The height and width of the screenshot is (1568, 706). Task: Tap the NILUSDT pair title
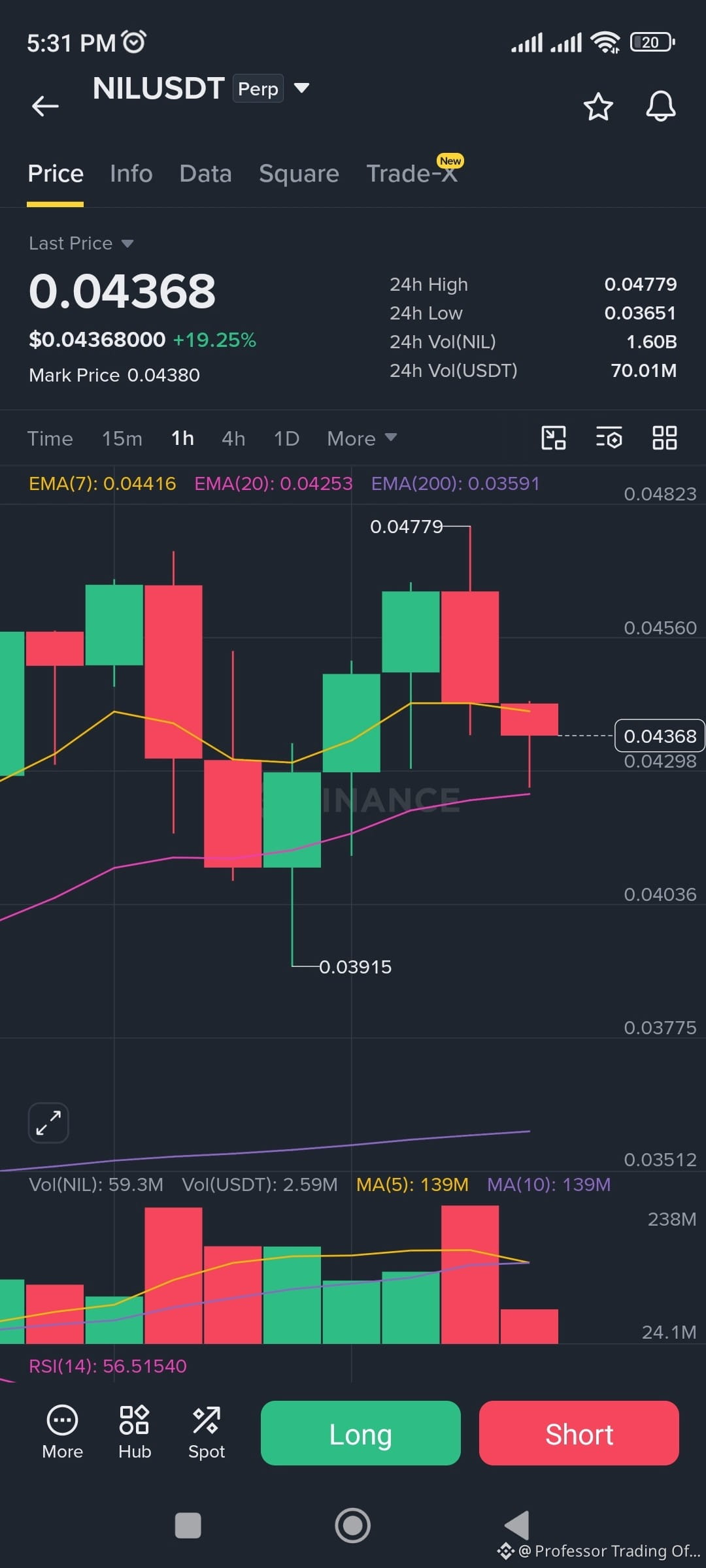click(159, 88)
